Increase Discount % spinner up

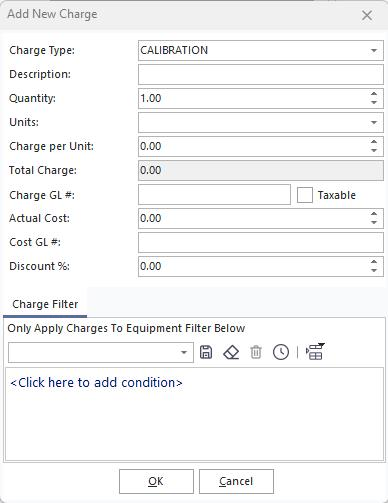pos(374,262)
